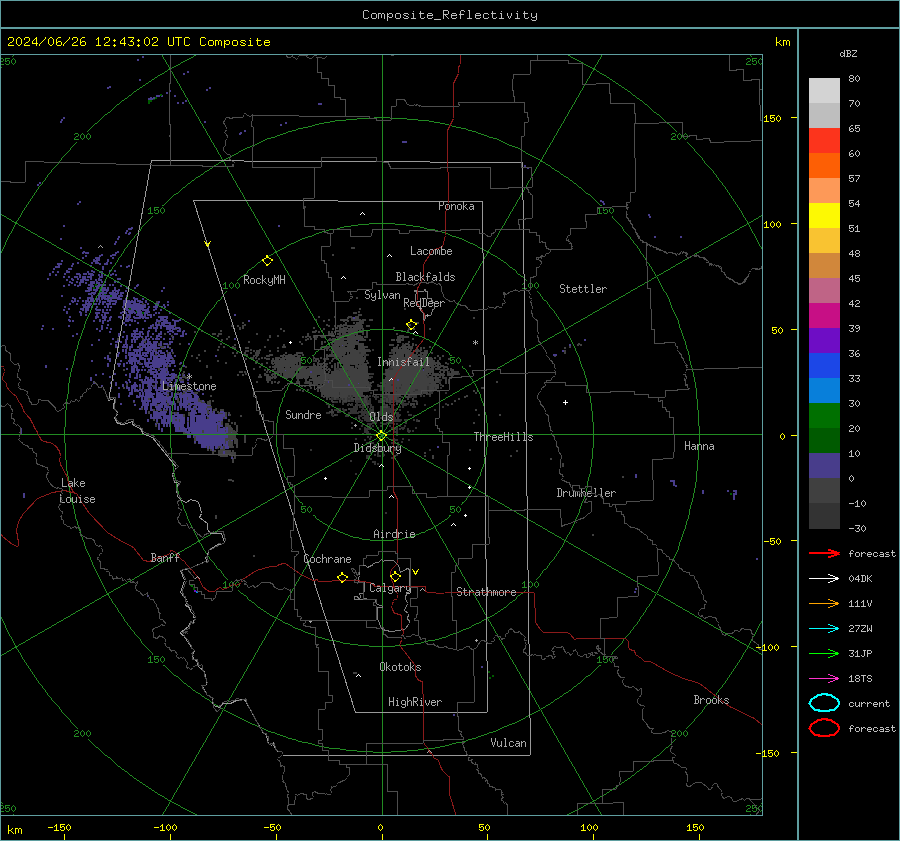
Task: Pick the blue 36 dBZ color swatch
Action: (x=824, y=365)
